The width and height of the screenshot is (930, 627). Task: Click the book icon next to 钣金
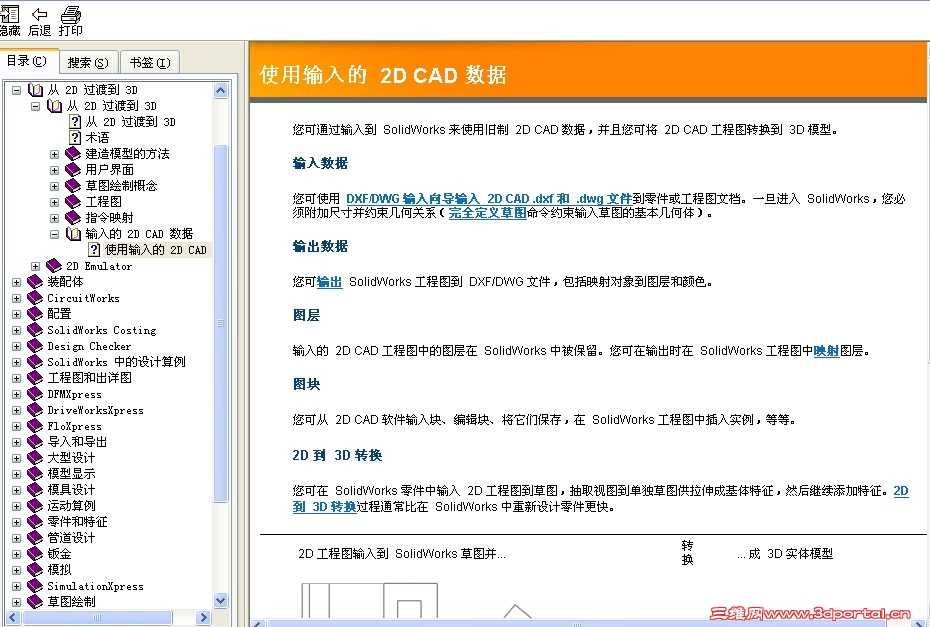[35, 554]
